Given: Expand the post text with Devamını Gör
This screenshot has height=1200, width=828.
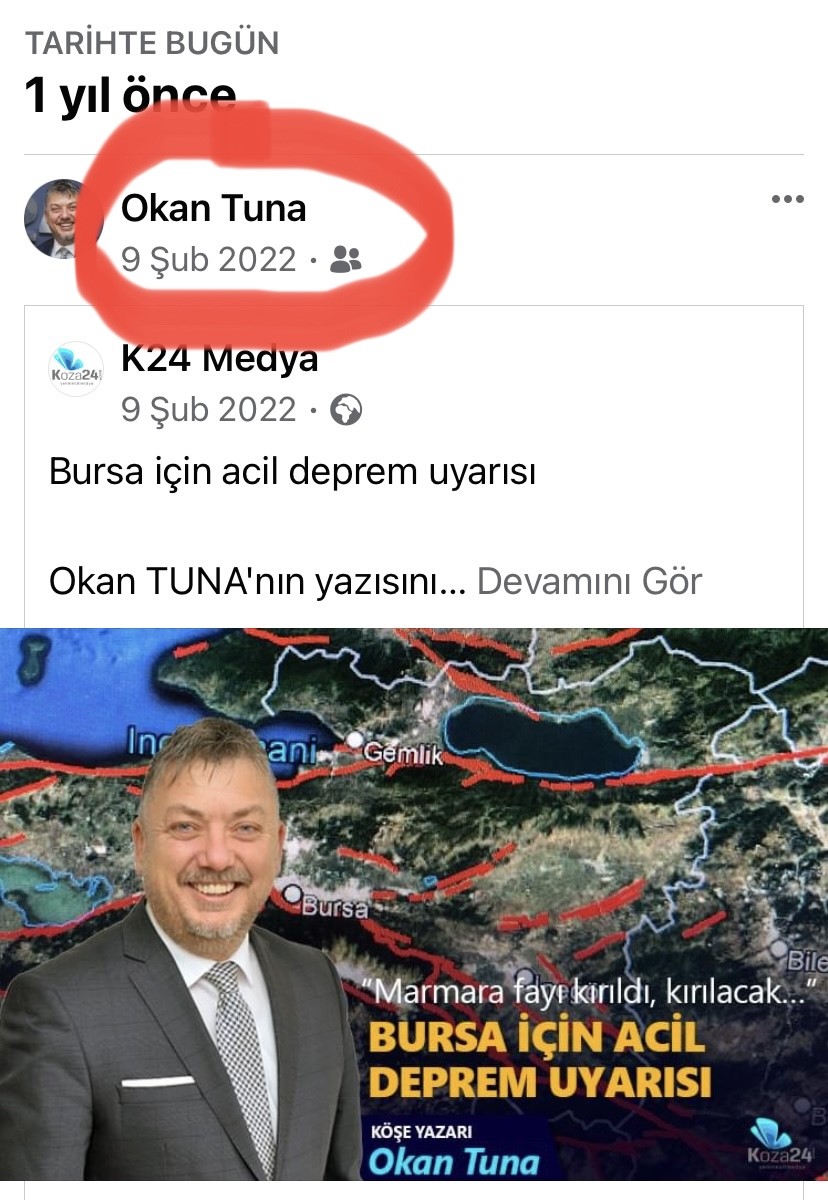Looking at the screenshot, I should 589,580.
